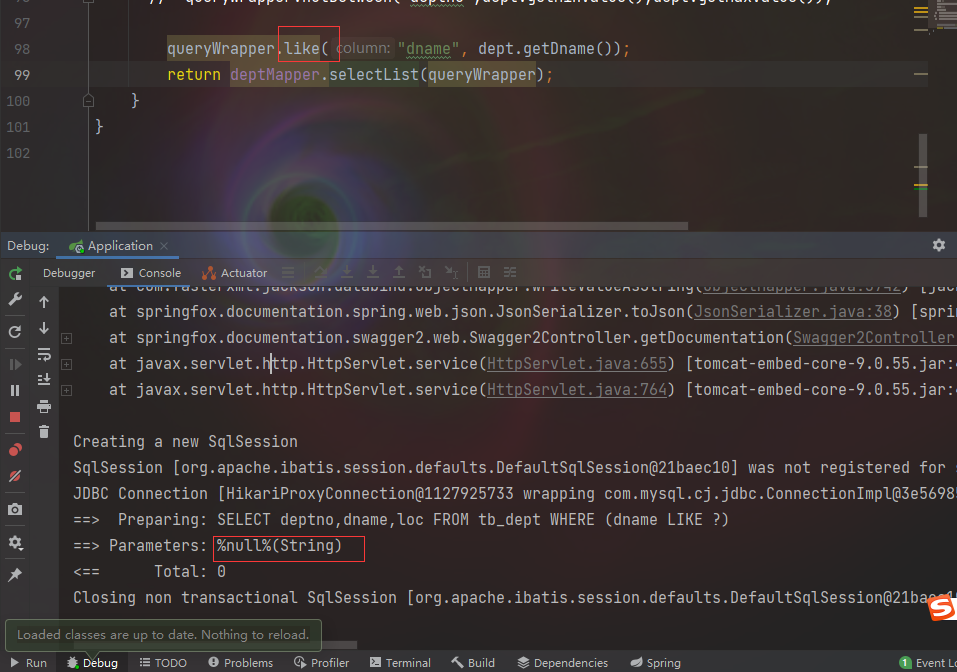The image size is (957, 672).
Task: Click the Sogou input method icon
Action: 942,607
